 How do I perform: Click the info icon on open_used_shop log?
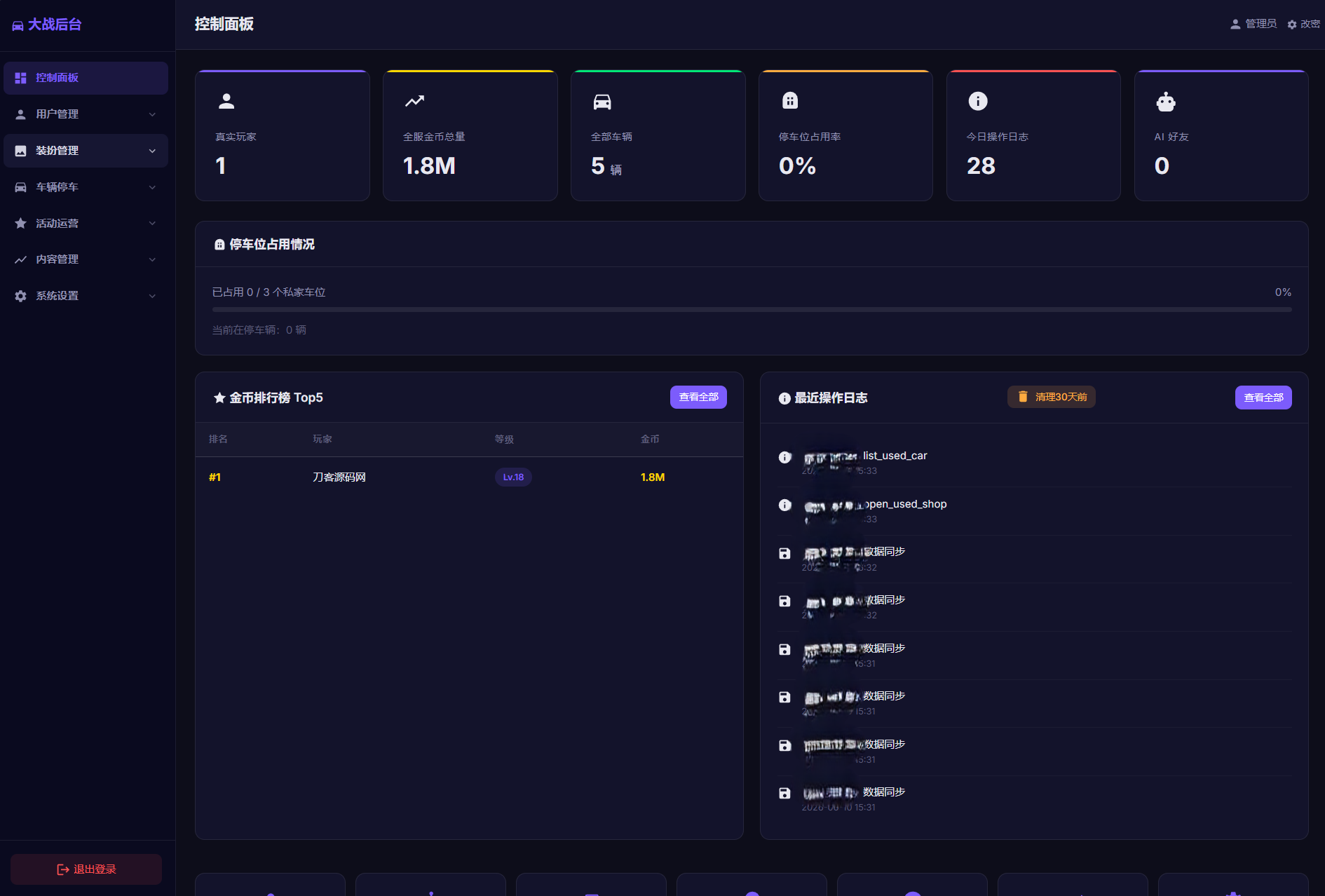pos(785,505)
